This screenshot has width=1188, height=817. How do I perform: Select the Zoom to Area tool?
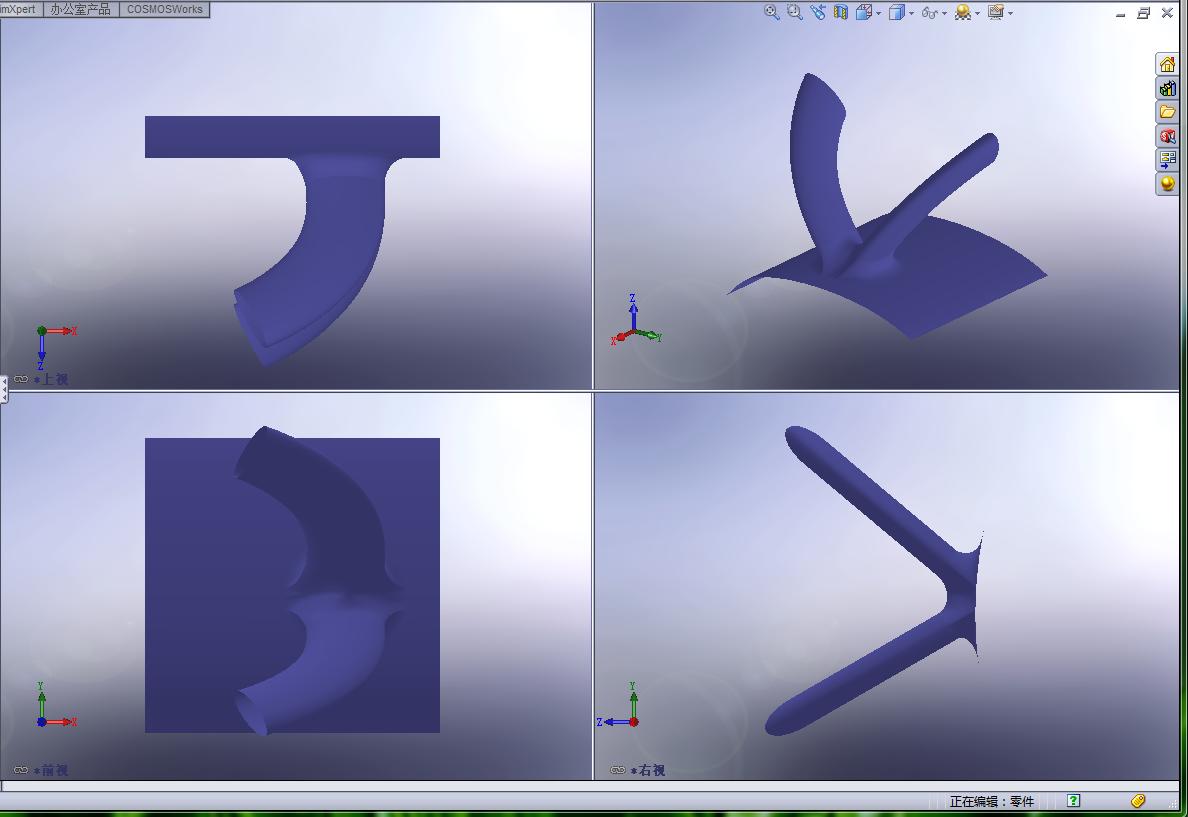tap(794, 12)
